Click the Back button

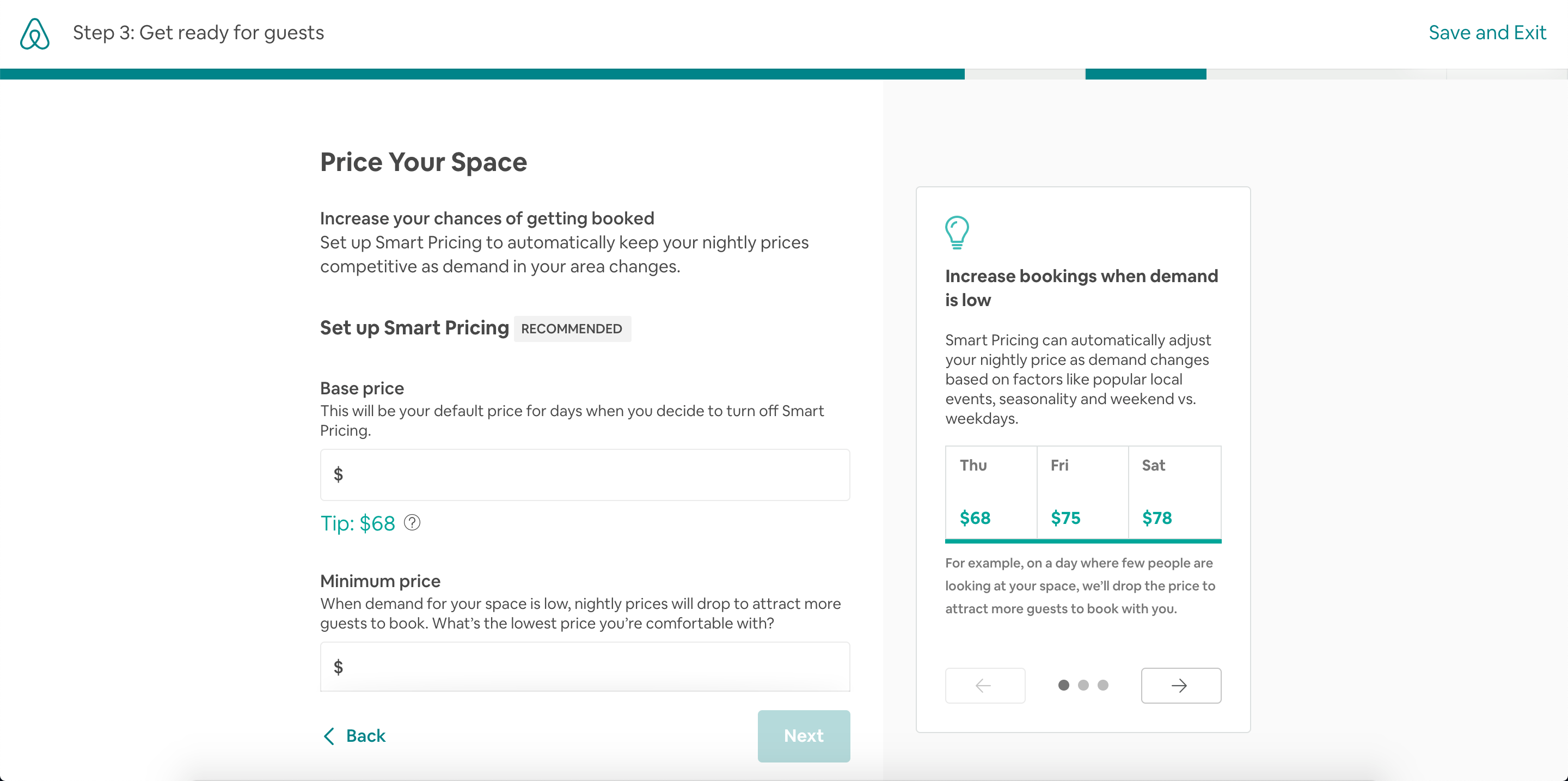point(365,736)
